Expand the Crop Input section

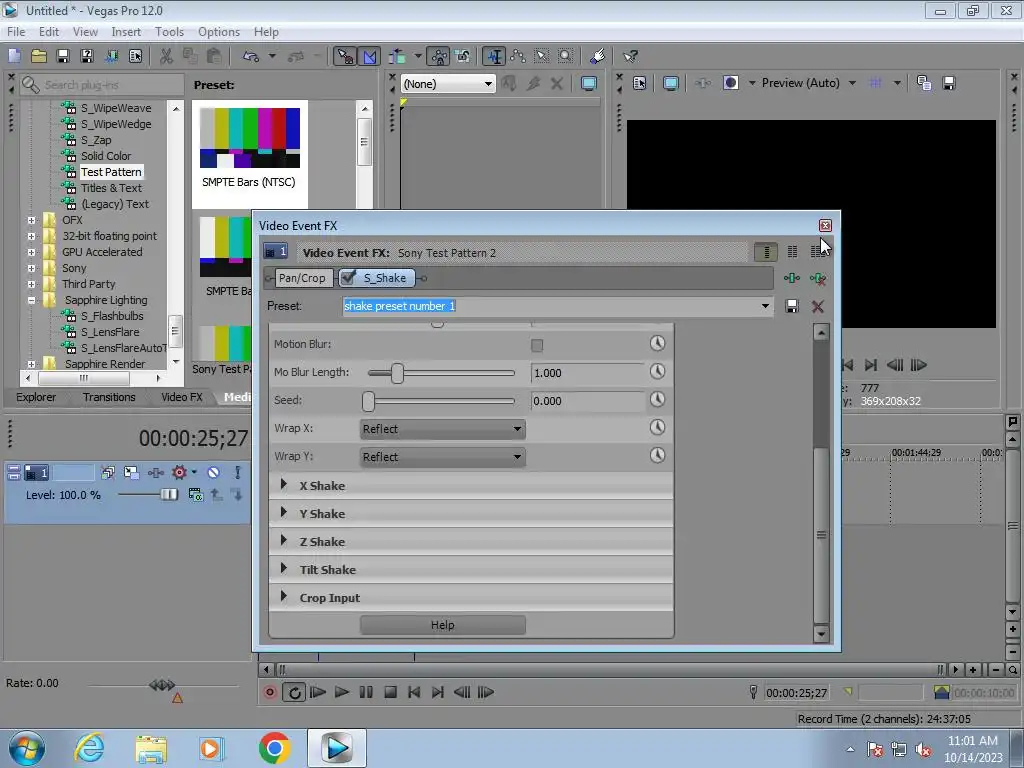[x=283, y=597]
